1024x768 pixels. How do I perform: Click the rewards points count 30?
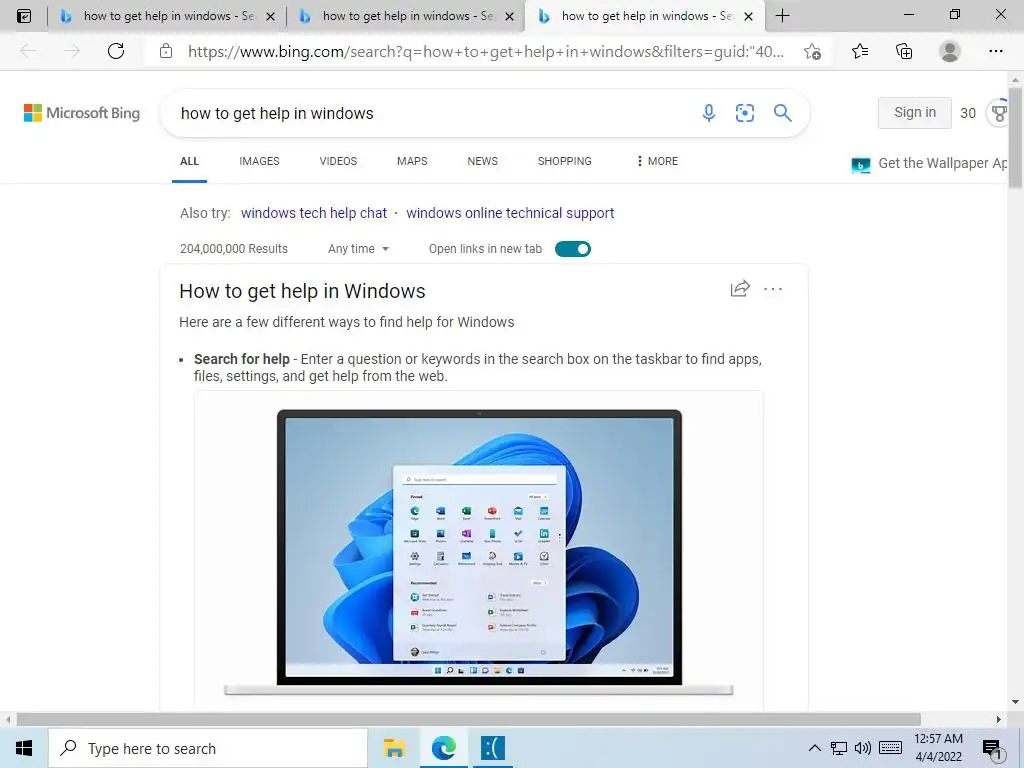pos(968,113)
